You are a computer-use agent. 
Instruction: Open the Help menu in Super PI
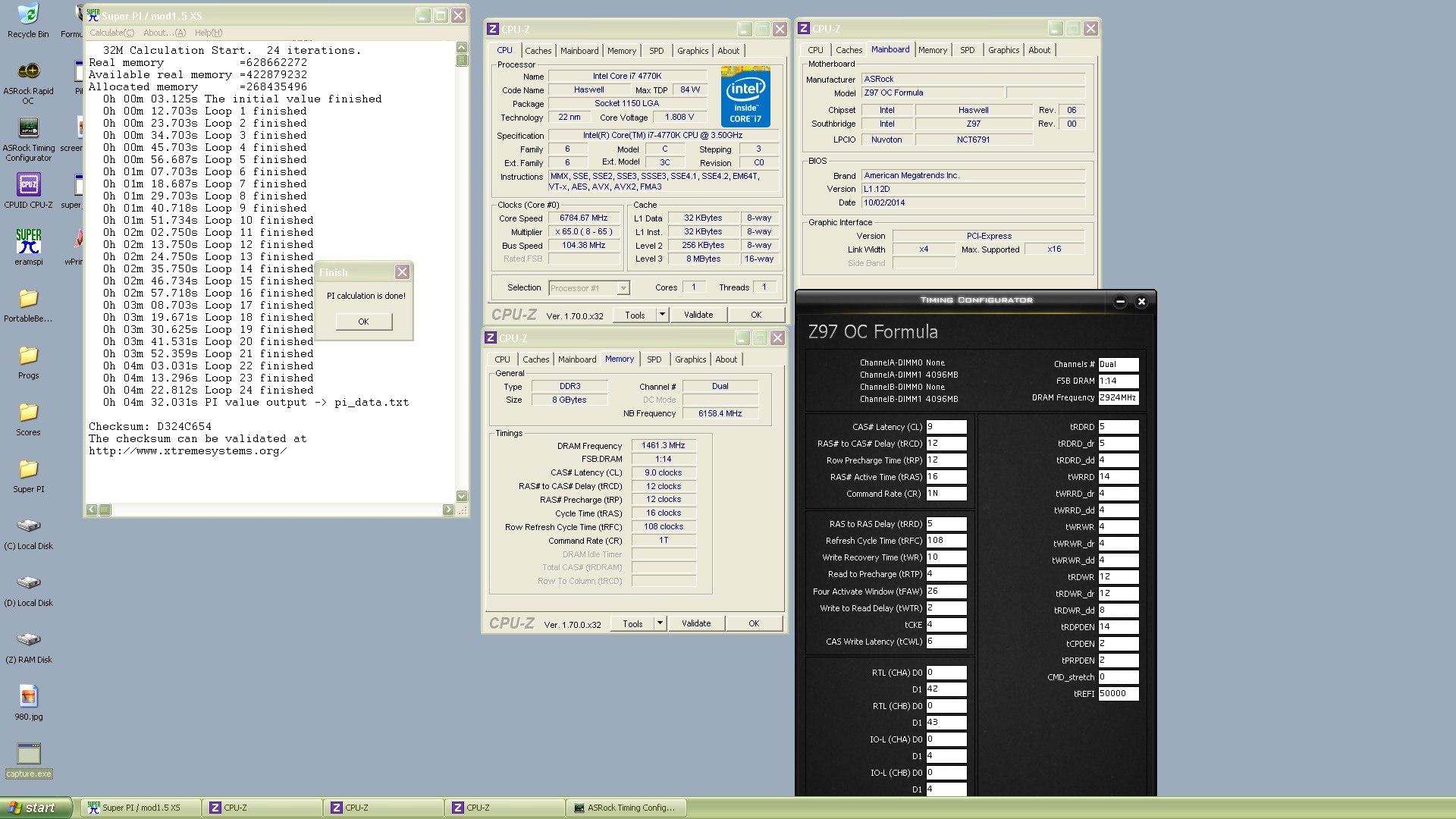209,33
